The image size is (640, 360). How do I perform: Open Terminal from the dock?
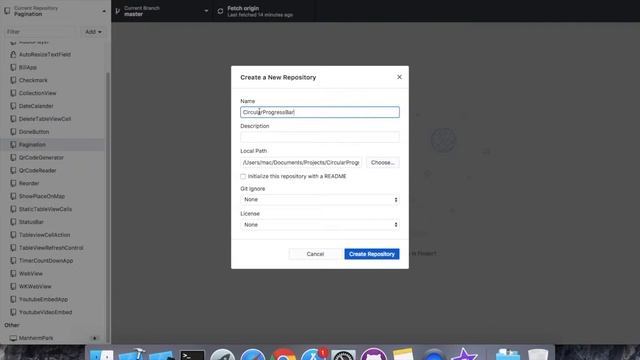pyautogui.click(x=192, y=355)
